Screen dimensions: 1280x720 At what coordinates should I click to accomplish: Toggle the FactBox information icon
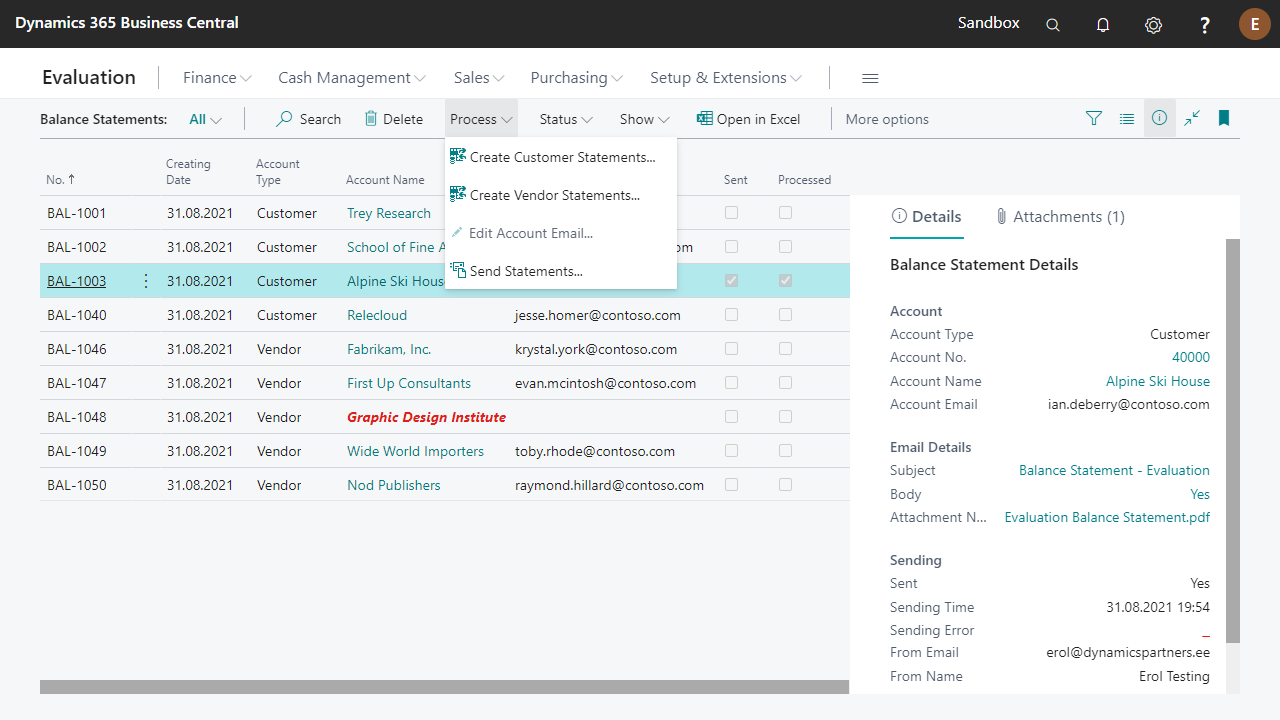(1159, 118)
